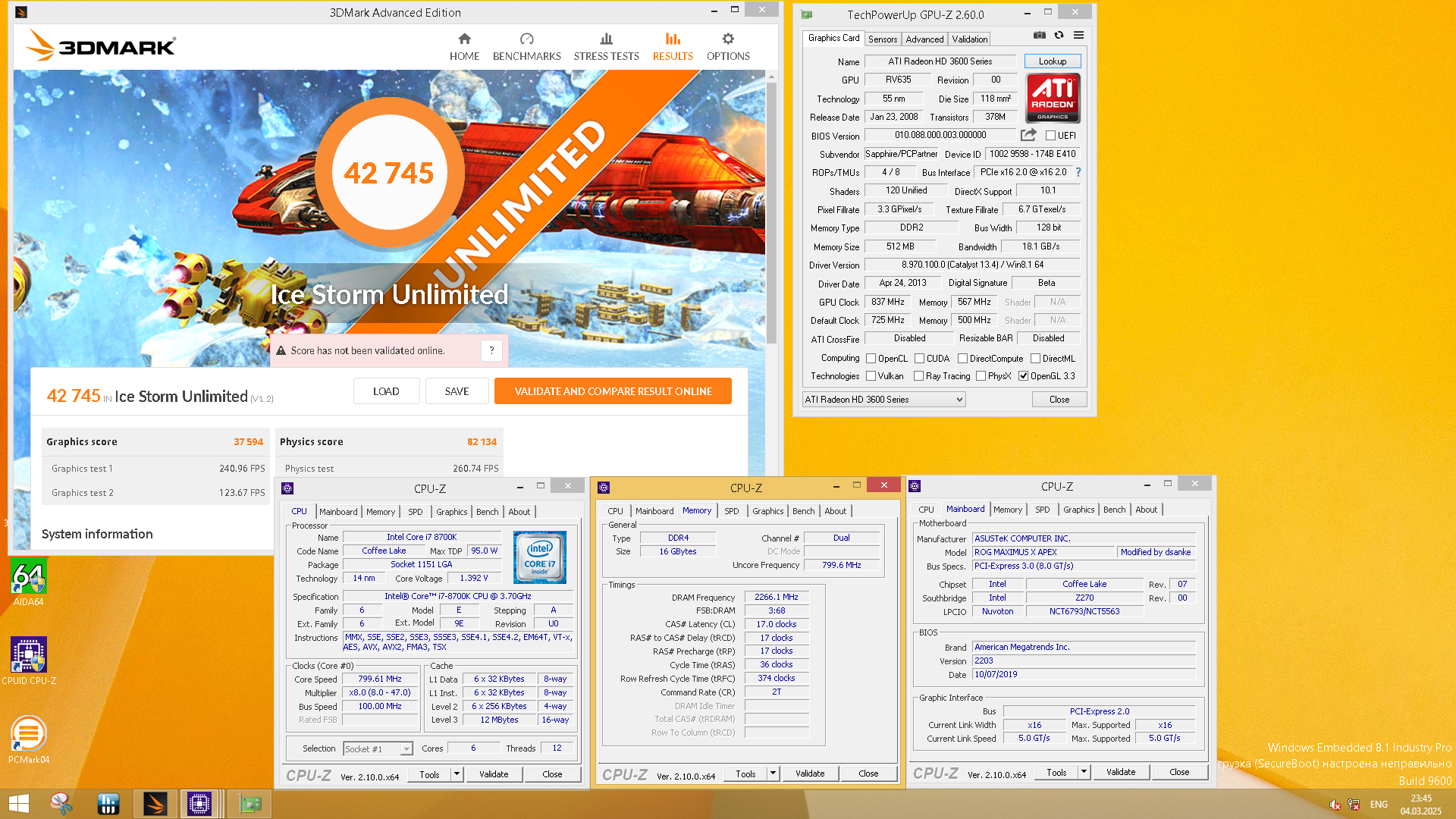Open 3DMark Options gear icon
The height and width of the screenshot is (819, 1456).
pyautogui.click(x=728, y=39)
